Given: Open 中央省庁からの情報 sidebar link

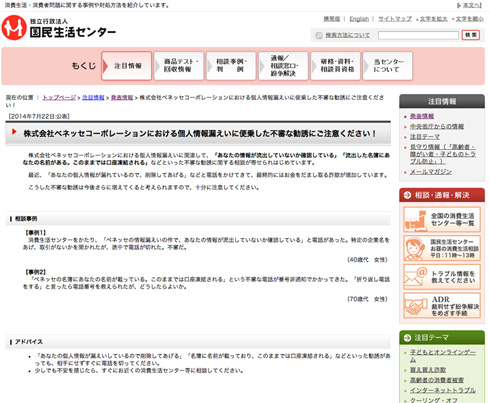Looking at the screenshot, I should click(437, 127).
